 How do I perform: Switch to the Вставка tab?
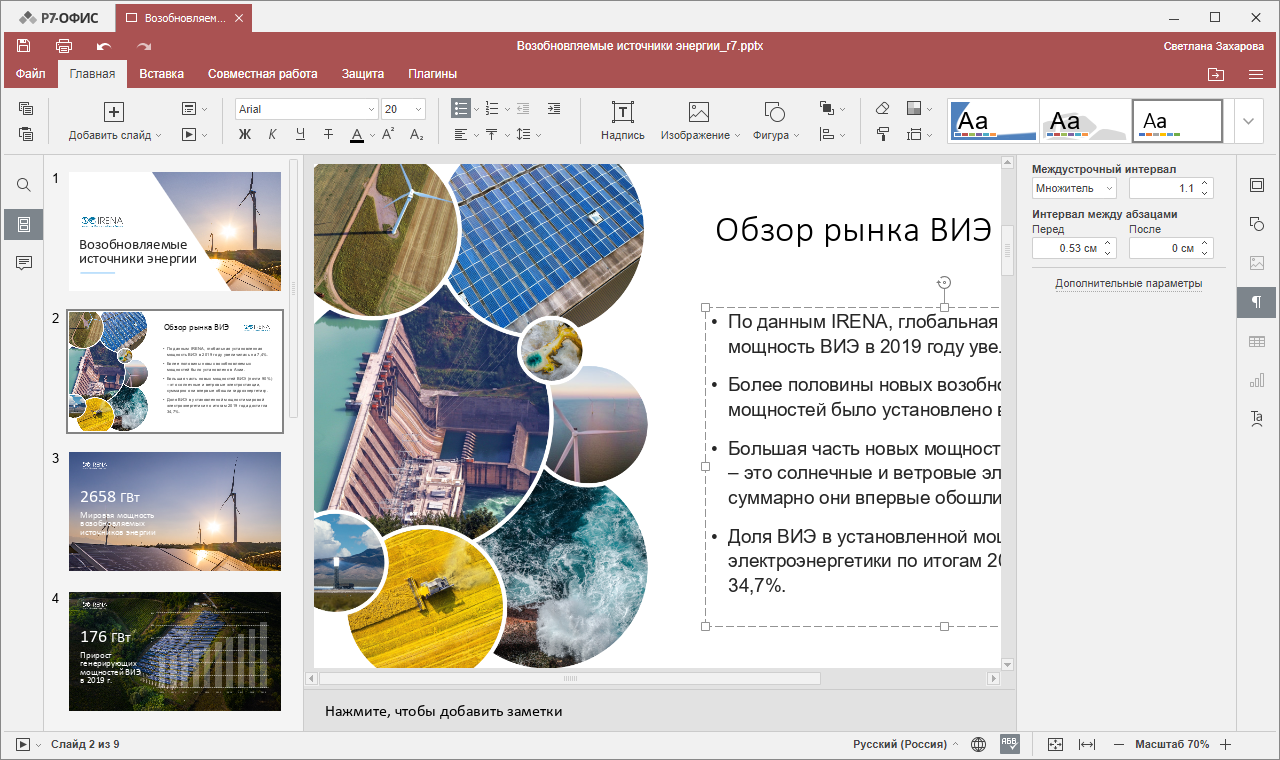point(161,74)
